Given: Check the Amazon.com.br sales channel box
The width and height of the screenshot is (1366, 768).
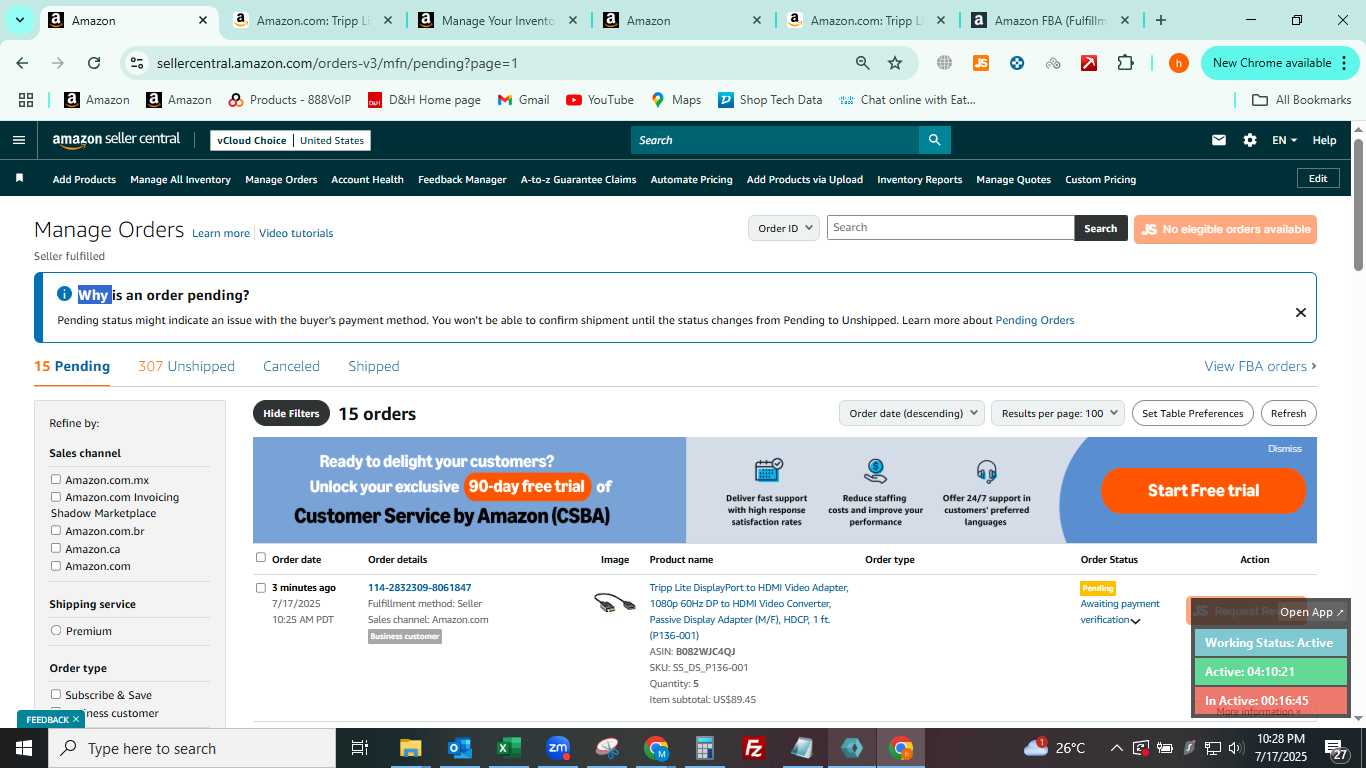Looking at the screenshot, I should 56,530.
